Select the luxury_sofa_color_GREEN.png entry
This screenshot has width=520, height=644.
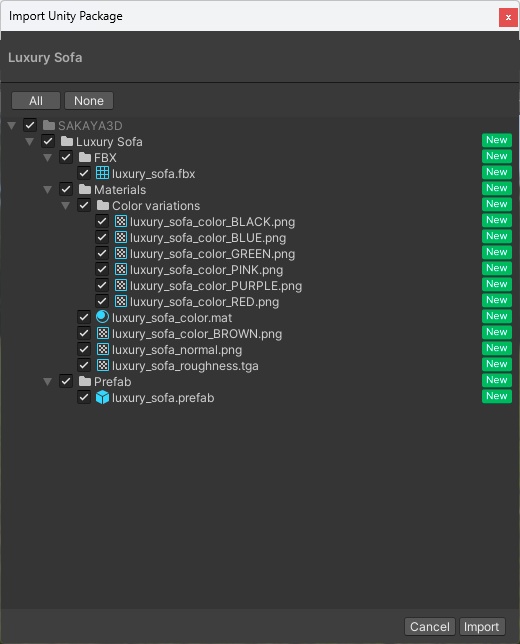[x=212, y=254]
